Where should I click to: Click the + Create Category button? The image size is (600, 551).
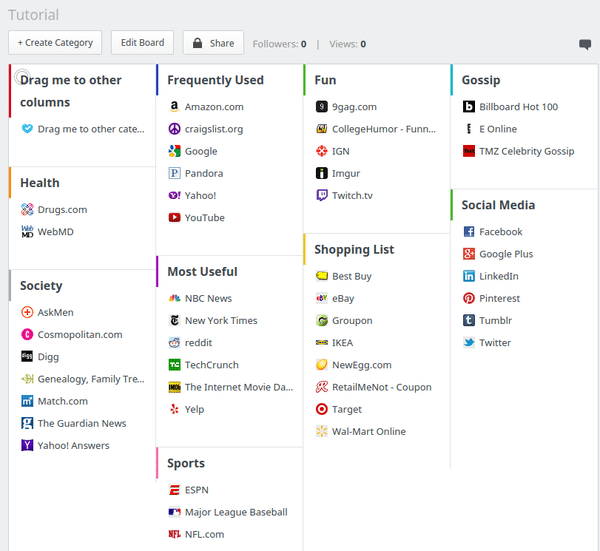click(55, 42)
